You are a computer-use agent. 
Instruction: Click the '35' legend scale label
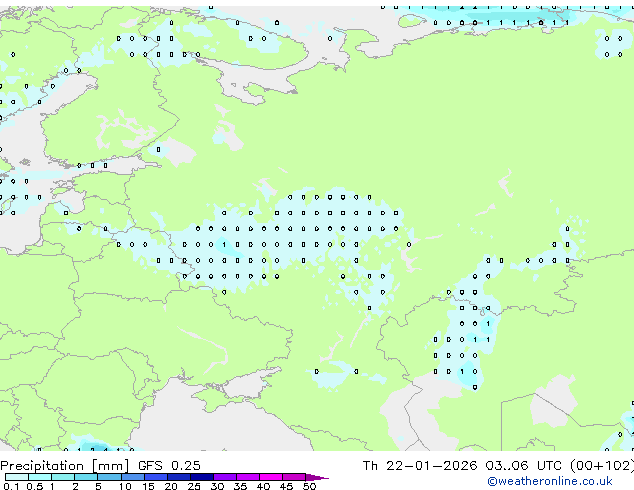pyautogui.click(x=240, y=486)
